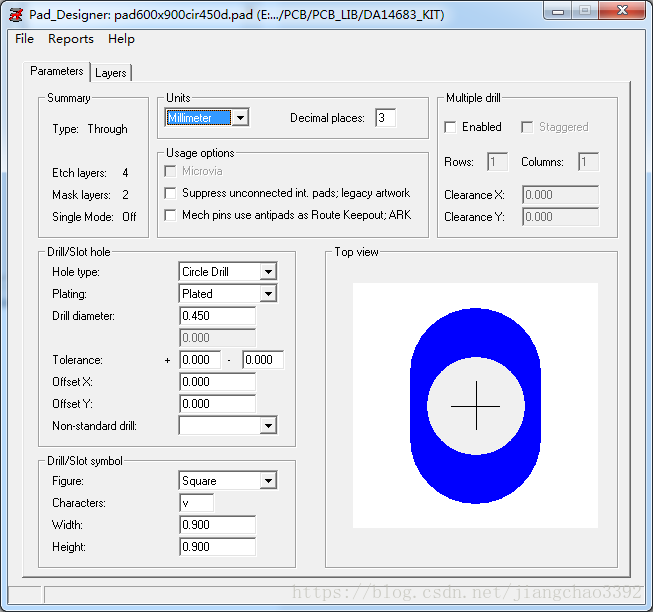The width and height of the screenshot is (653, 612).
Task: Expand the Units dropdown
Action: [x=239, y=118]
